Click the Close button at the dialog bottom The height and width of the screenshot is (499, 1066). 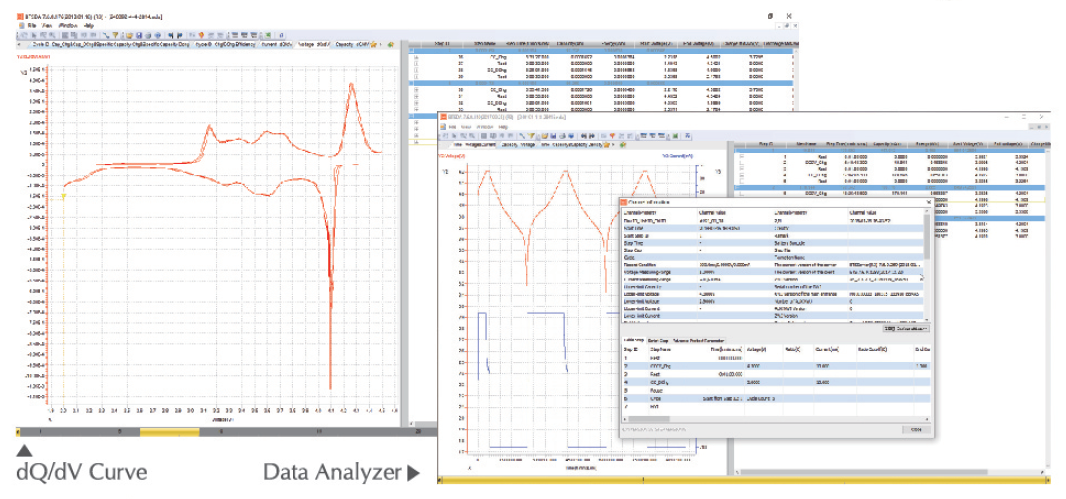pos(916,430)
